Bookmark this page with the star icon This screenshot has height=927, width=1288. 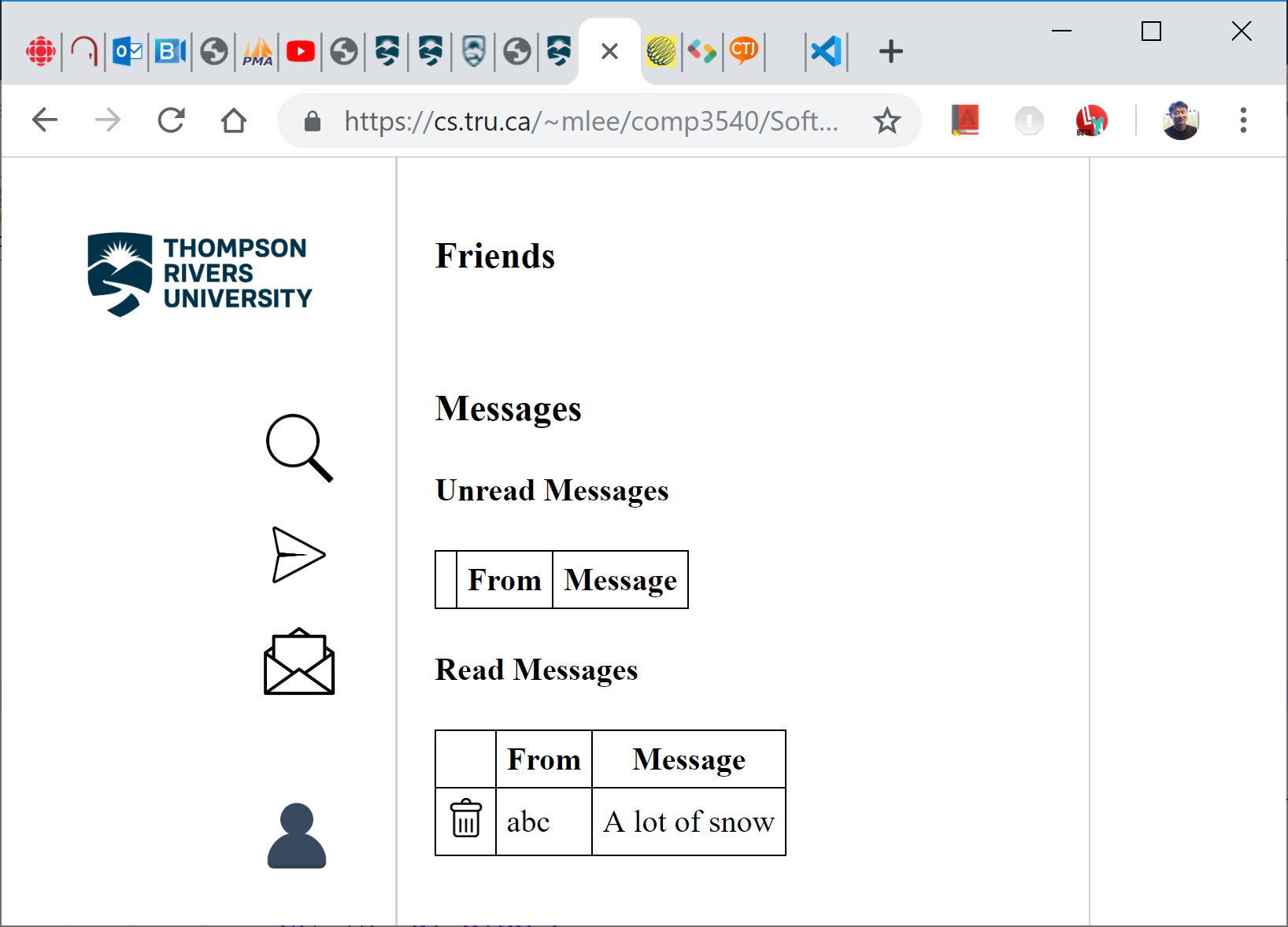coord(886,120)
